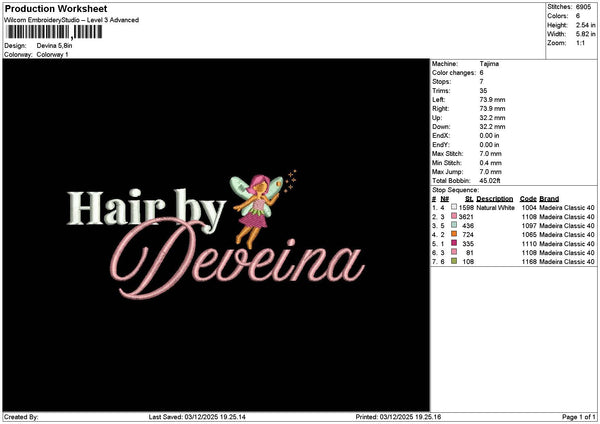Click the 'N#' column header

444,199
